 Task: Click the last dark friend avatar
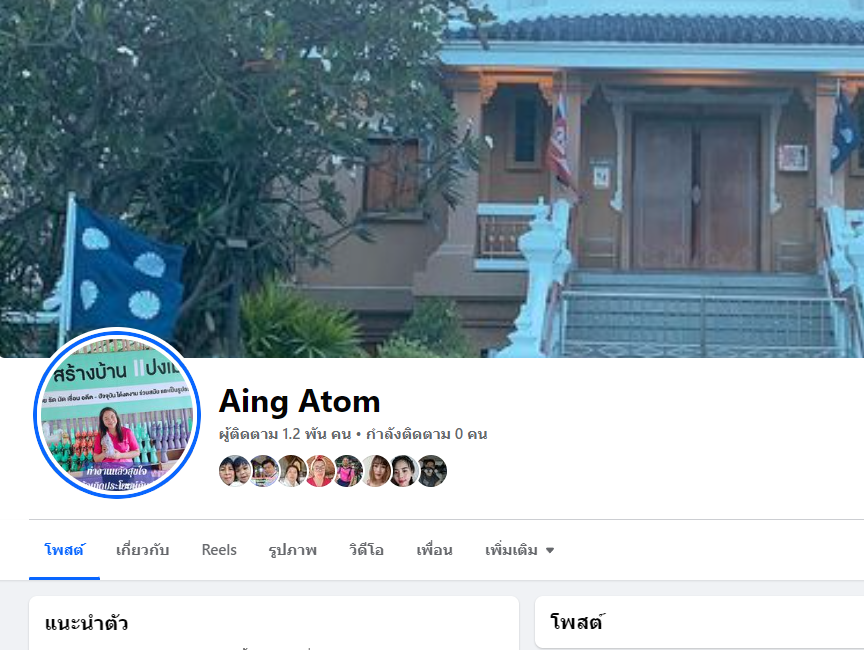click(x=432, y=471)
